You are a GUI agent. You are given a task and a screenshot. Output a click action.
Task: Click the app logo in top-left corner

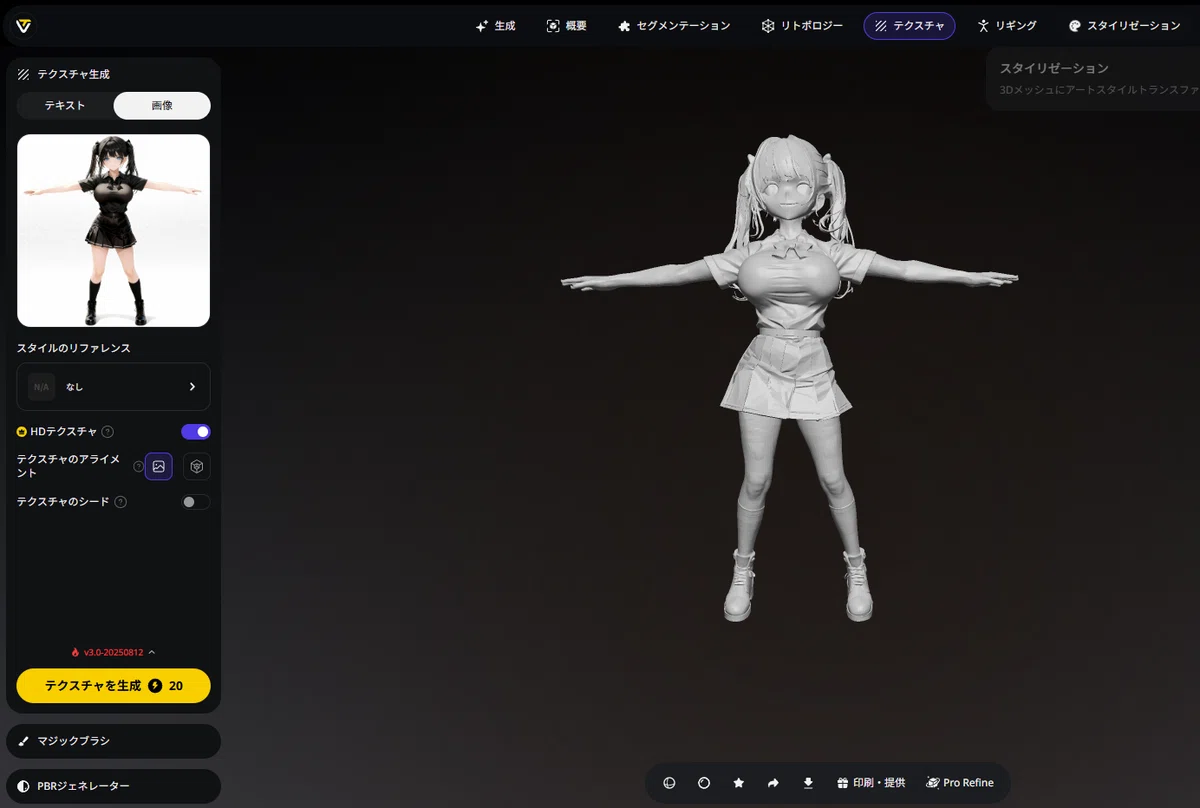(x=24, y=26)
